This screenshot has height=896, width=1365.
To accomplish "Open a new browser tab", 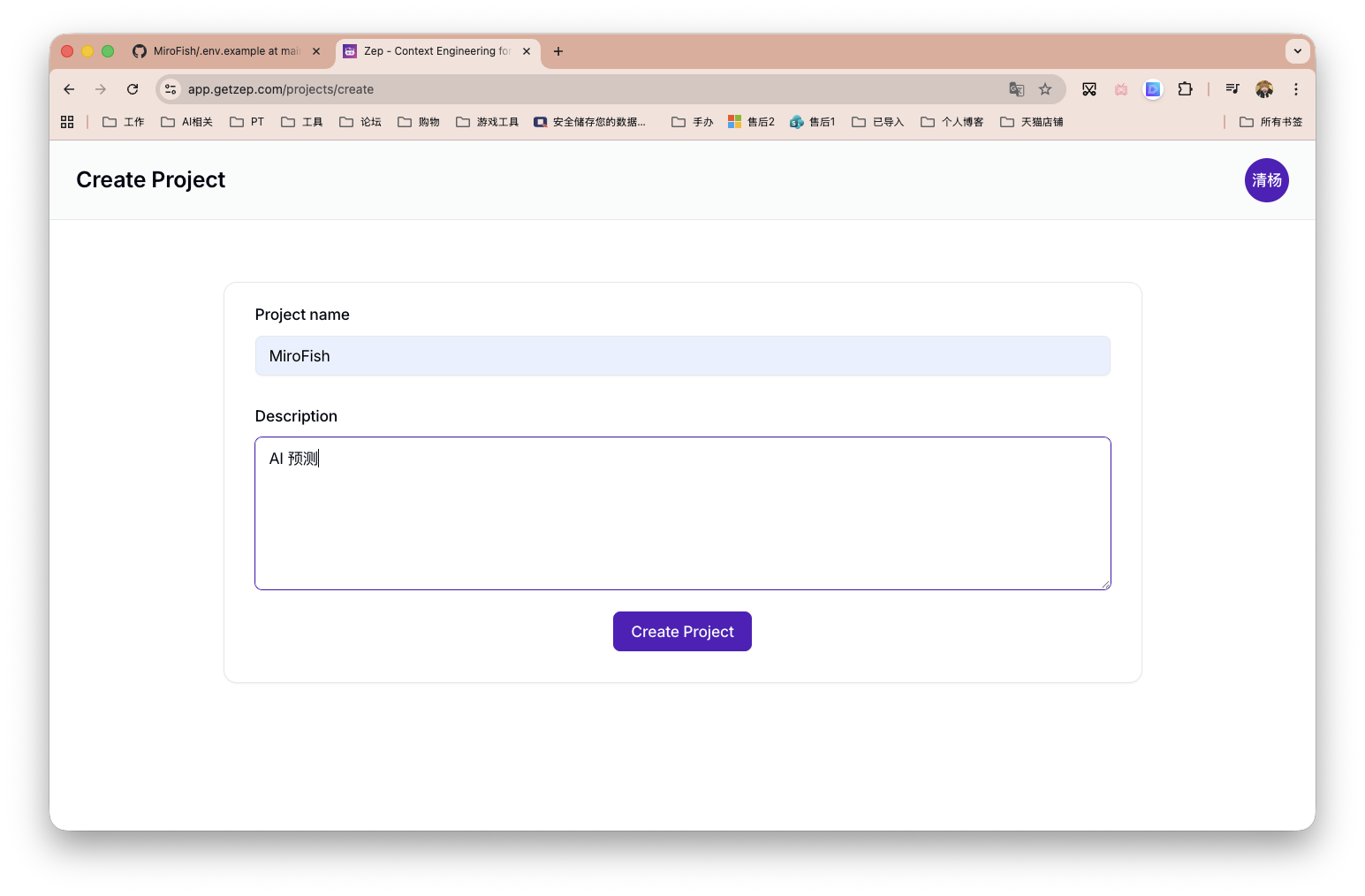I will click(558, 51).
